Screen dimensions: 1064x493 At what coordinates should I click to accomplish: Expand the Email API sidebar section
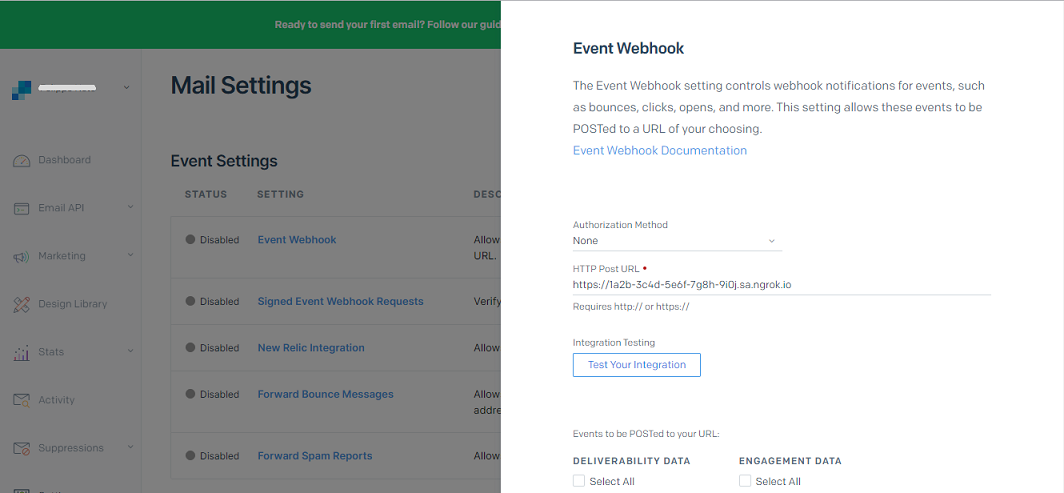(130, 207)
